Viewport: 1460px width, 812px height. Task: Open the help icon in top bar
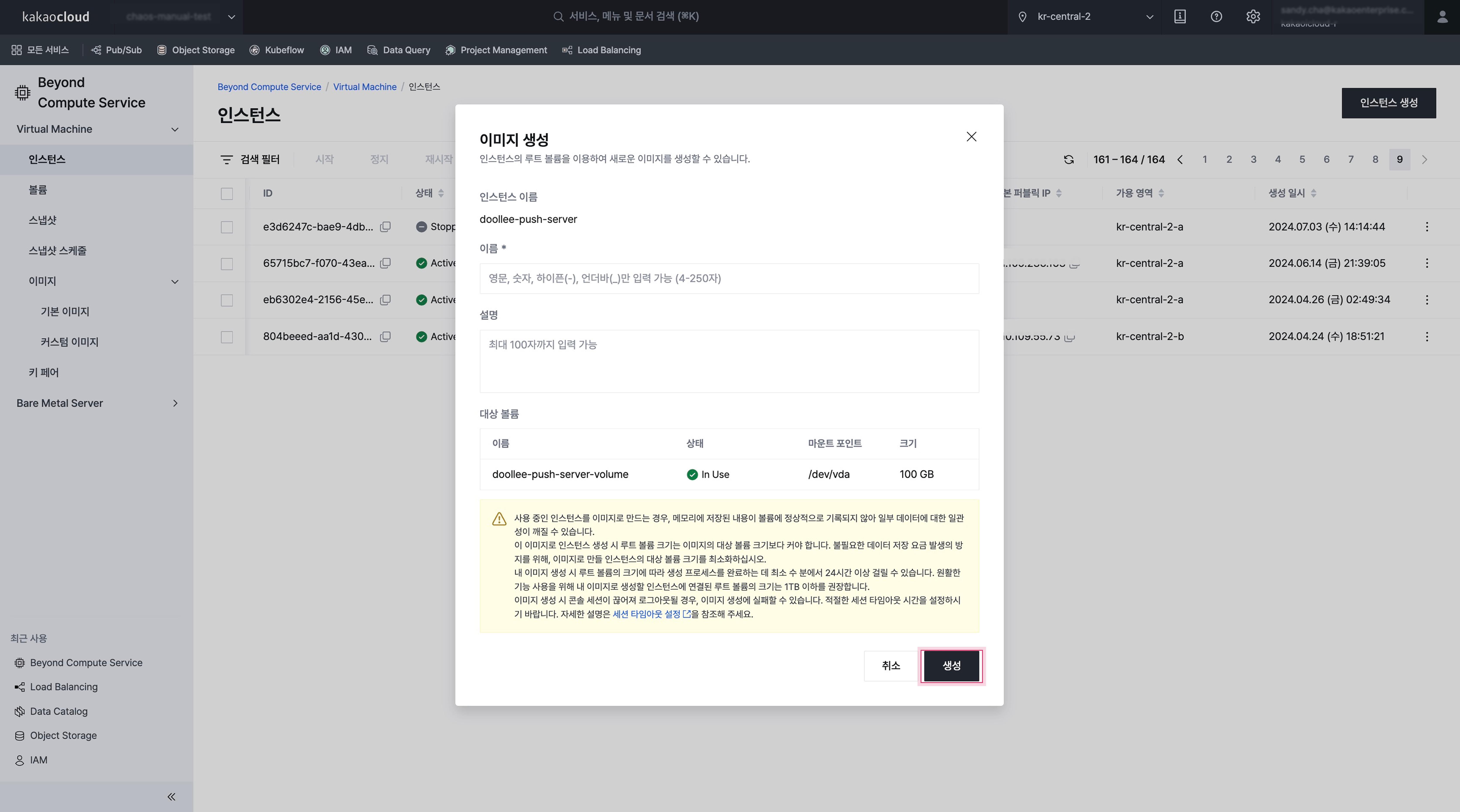[1216, 16]
